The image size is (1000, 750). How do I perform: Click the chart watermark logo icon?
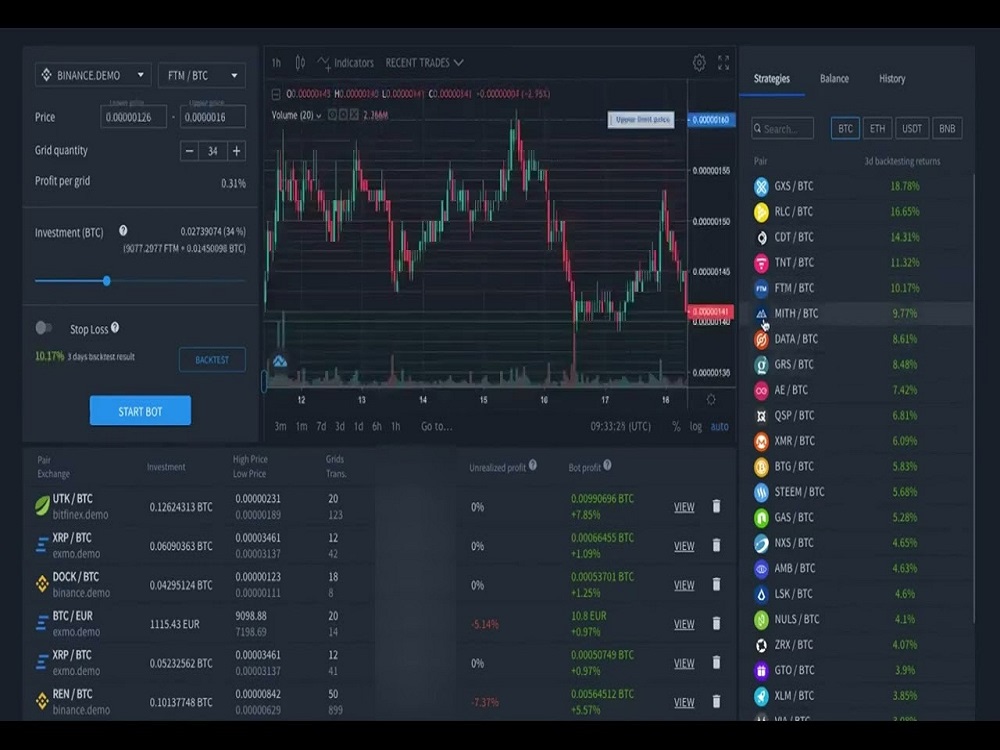coord(280,362)
